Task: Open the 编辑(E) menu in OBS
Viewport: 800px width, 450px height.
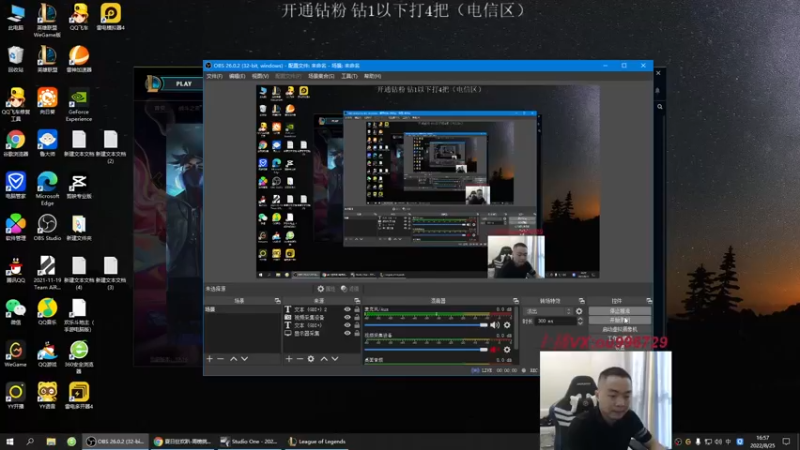Action: point(237,76)
